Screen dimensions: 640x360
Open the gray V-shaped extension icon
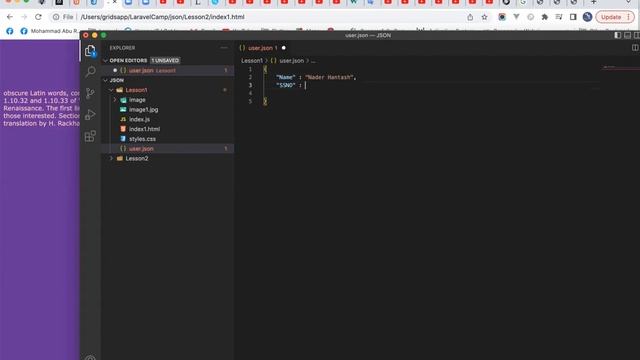point(516,17)
